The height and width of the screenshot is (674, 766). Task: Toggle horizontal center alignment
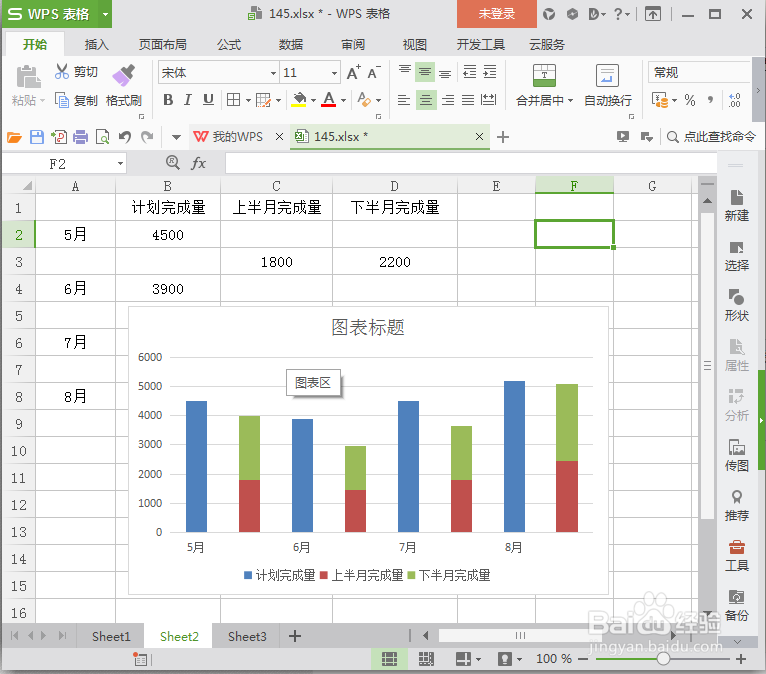(426, 100)
